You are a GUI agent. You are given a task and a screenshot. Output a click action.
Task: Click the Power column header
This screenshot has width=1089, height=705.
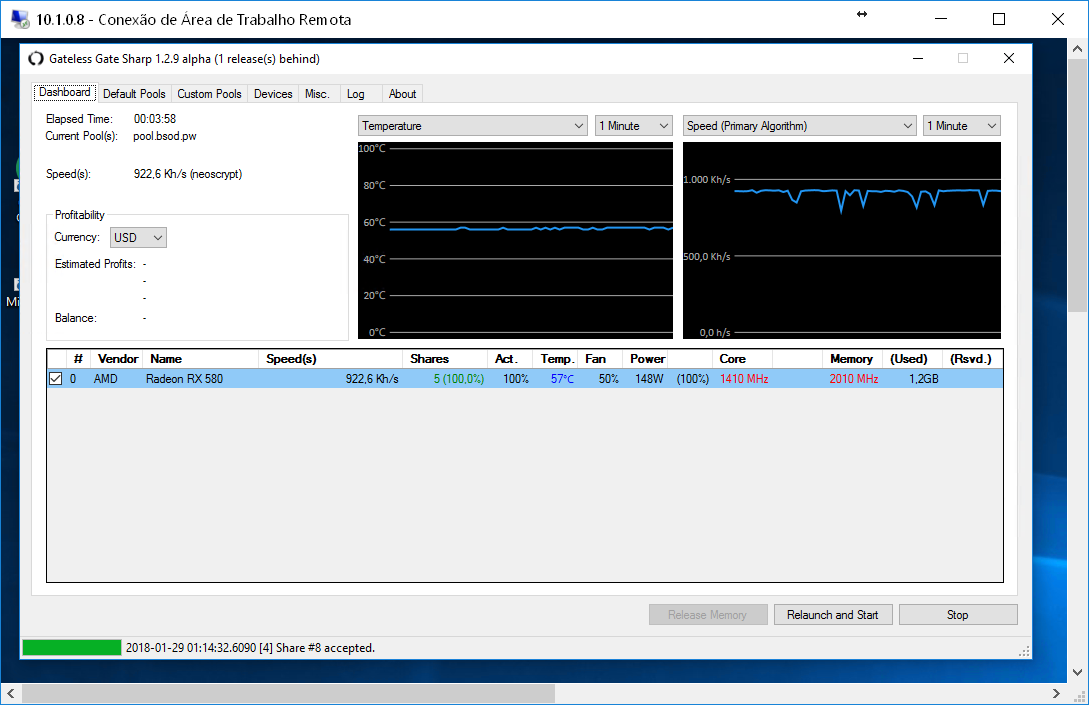point(645,359)
